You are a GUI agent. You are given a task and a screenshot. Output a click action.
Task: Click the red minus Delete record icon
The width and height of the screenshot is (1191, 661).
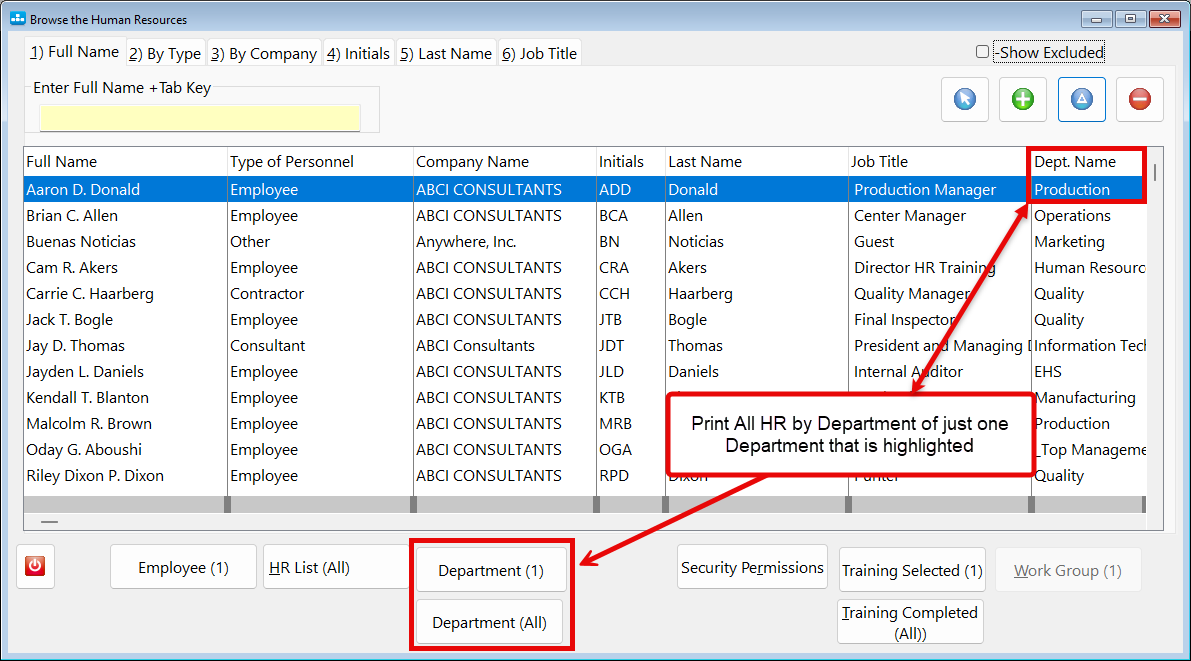click(x=1139, y=100)
